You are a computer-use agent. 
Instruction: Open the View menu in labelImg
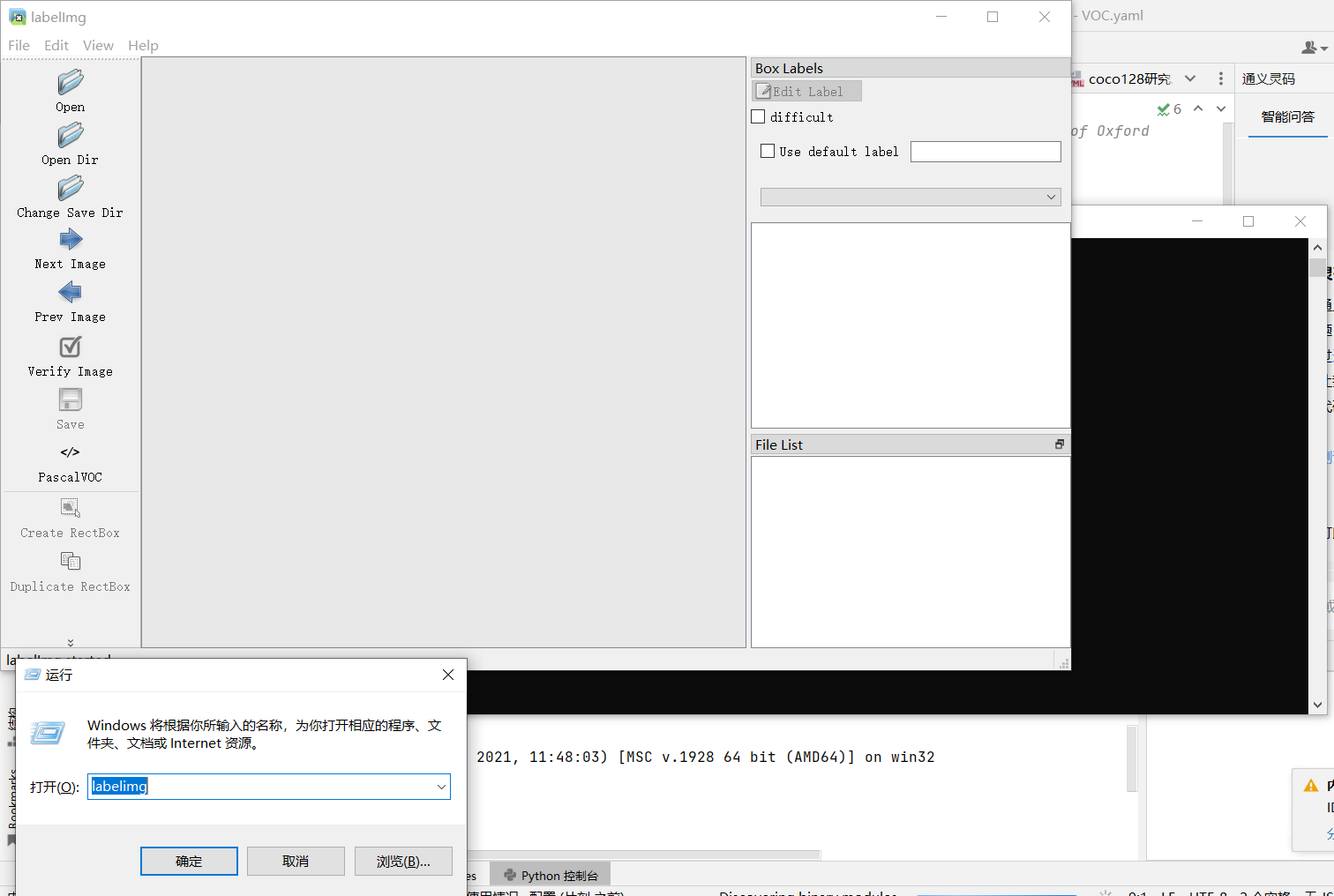click(98, 45)
